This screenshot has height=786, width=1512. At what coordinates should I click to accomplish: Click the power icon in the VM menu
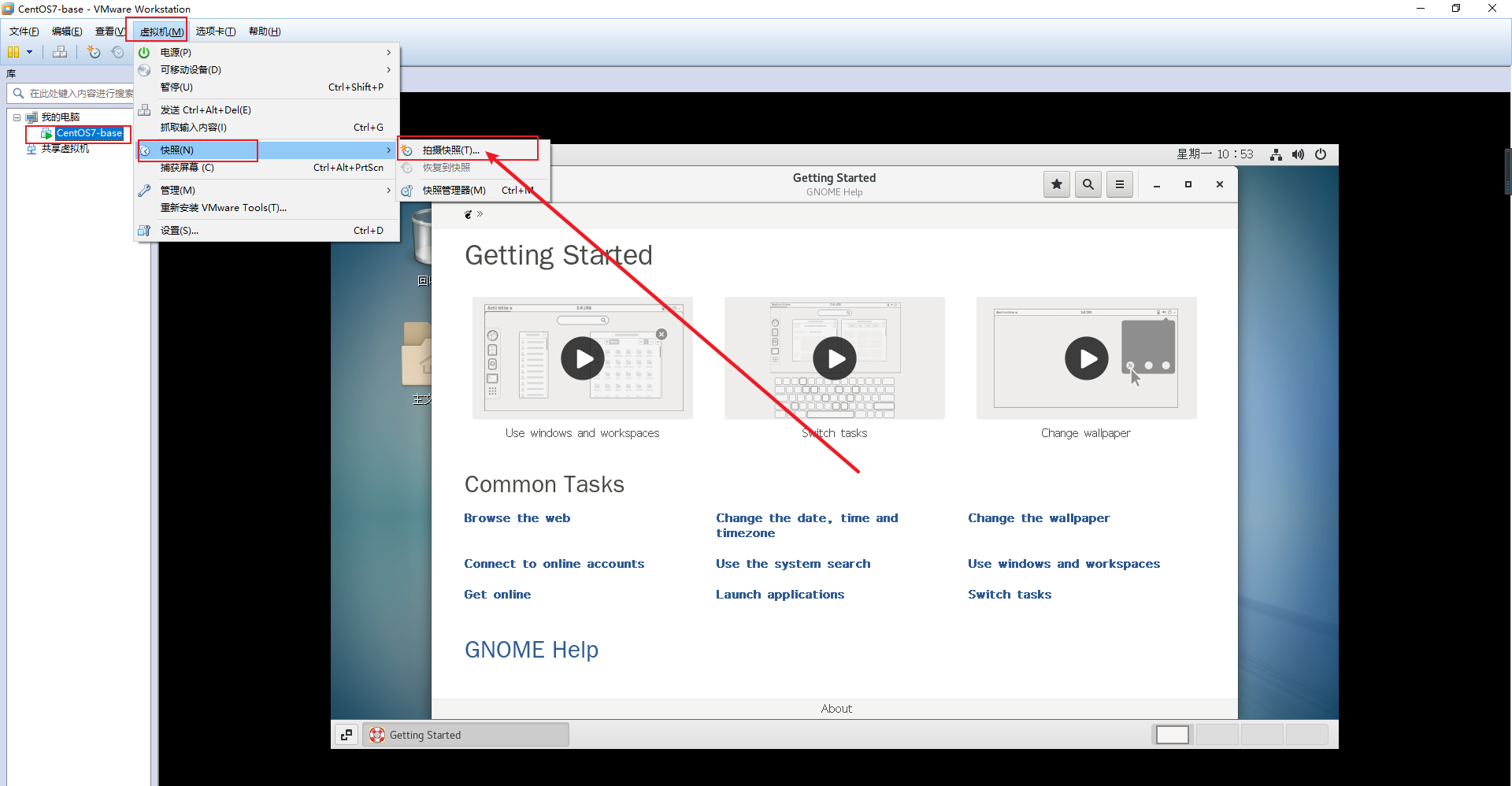coord(144,52)
